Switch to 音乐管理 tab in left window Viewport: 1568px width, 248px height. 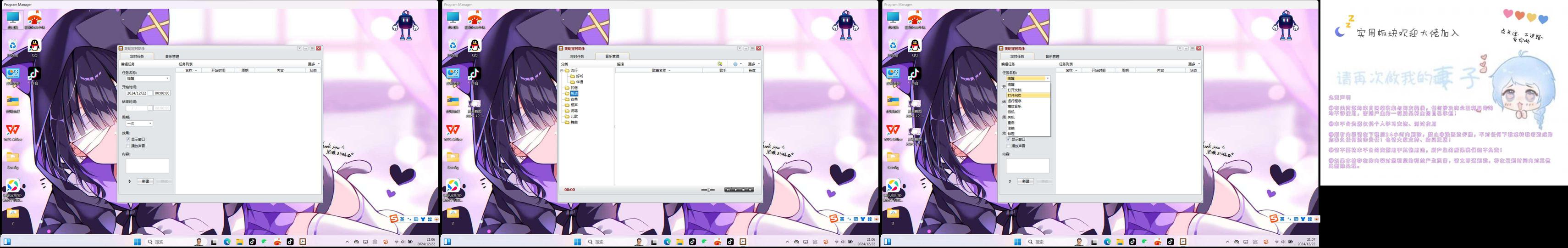[x=171, y=56]
